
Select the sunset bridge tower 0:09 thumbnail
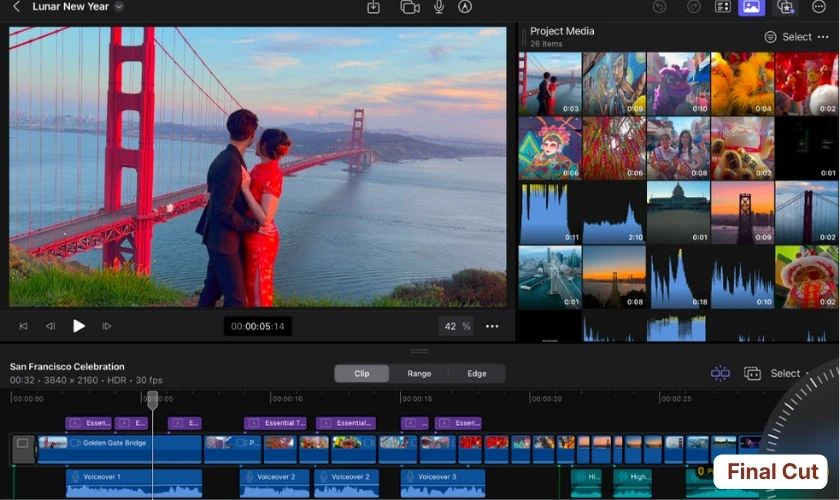click(742, 213)
